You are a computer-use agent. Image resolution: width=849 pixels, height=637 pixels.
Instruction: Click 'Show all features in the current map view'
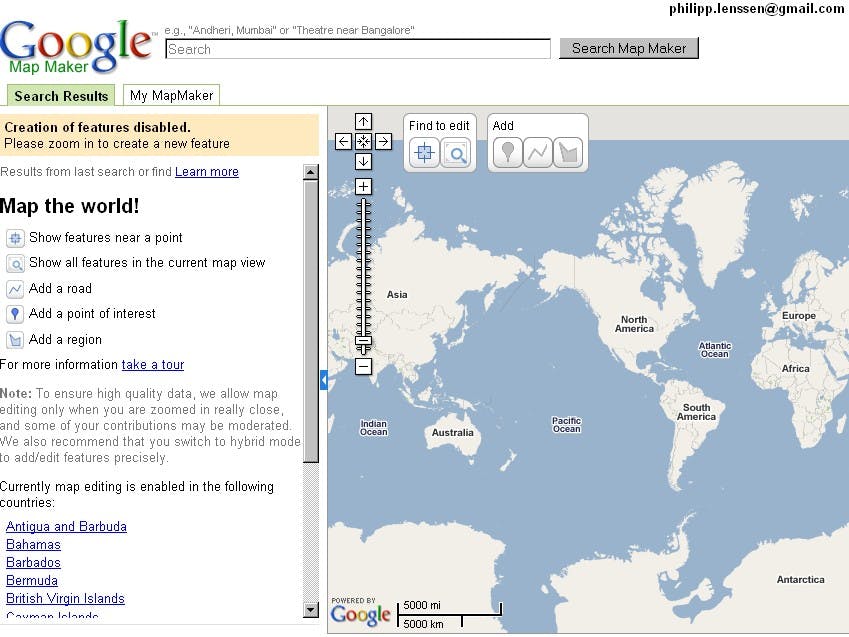pyautogui.click(x=147, y=263)
